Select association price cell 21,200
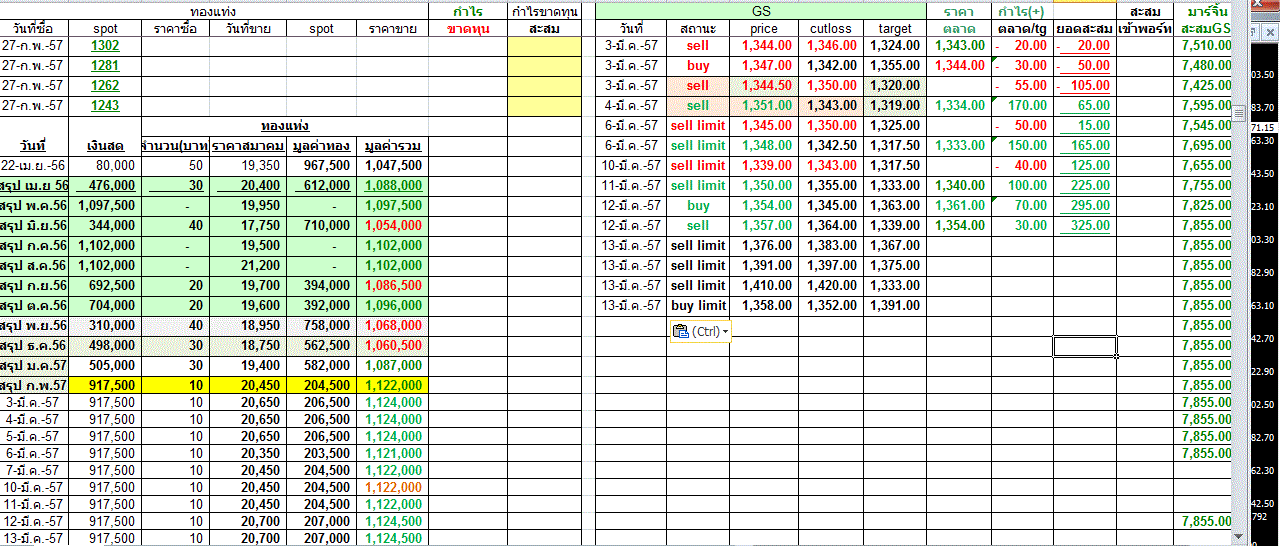 [247, 266]
